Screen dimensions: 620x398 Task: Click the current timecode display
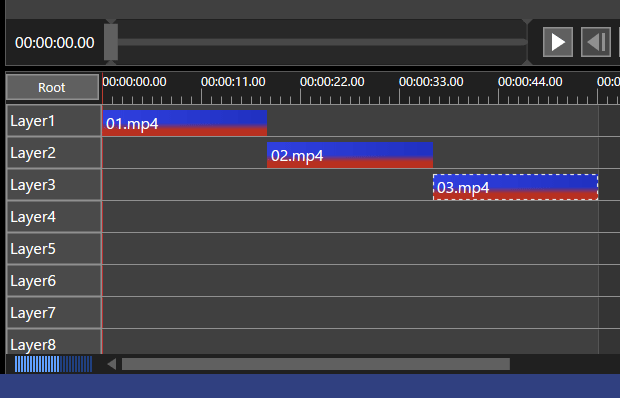click(55, 43)
